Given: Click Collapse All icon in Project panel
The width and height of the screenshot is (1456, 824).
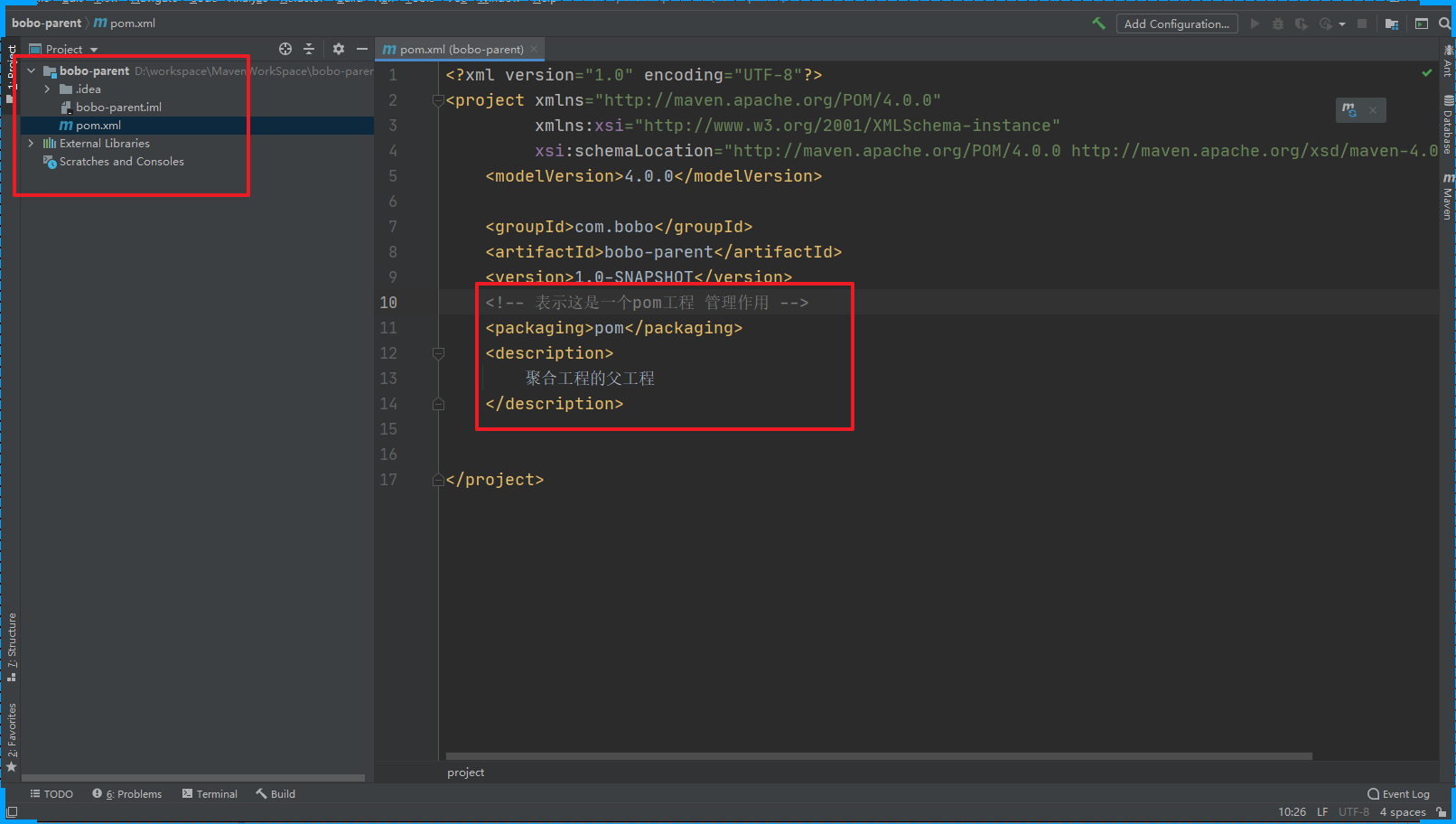Looking at the screenshot, I should click(309, 49).
